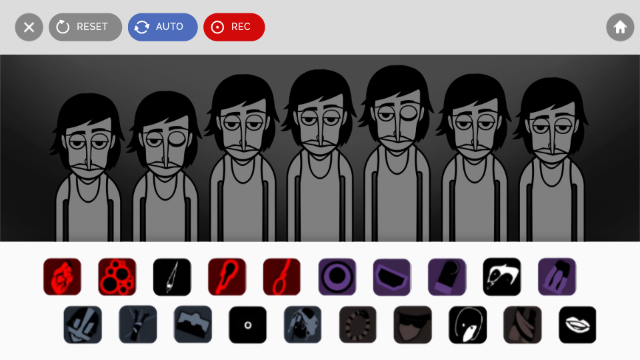This screenshot has width=640, height=360.
Task: Click the RESET button
Action: click(85, 27)
